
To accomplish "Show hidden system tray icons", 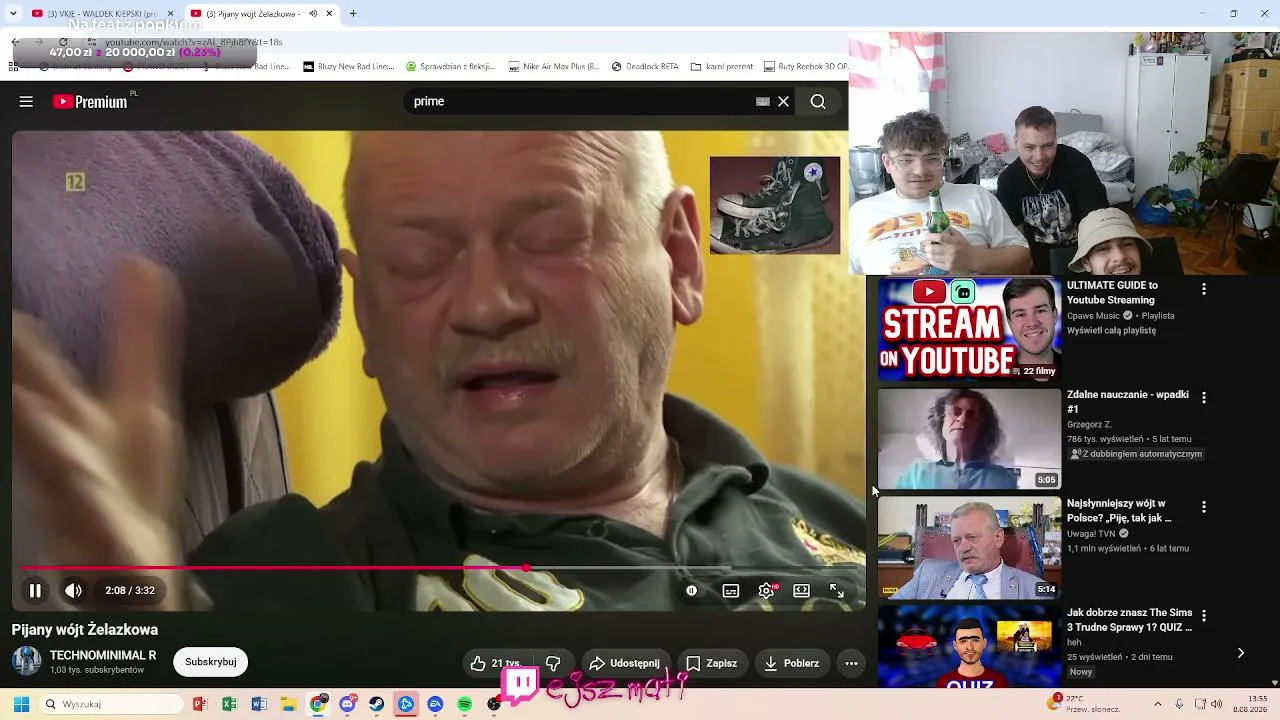I will click(x=1158, y=704).
